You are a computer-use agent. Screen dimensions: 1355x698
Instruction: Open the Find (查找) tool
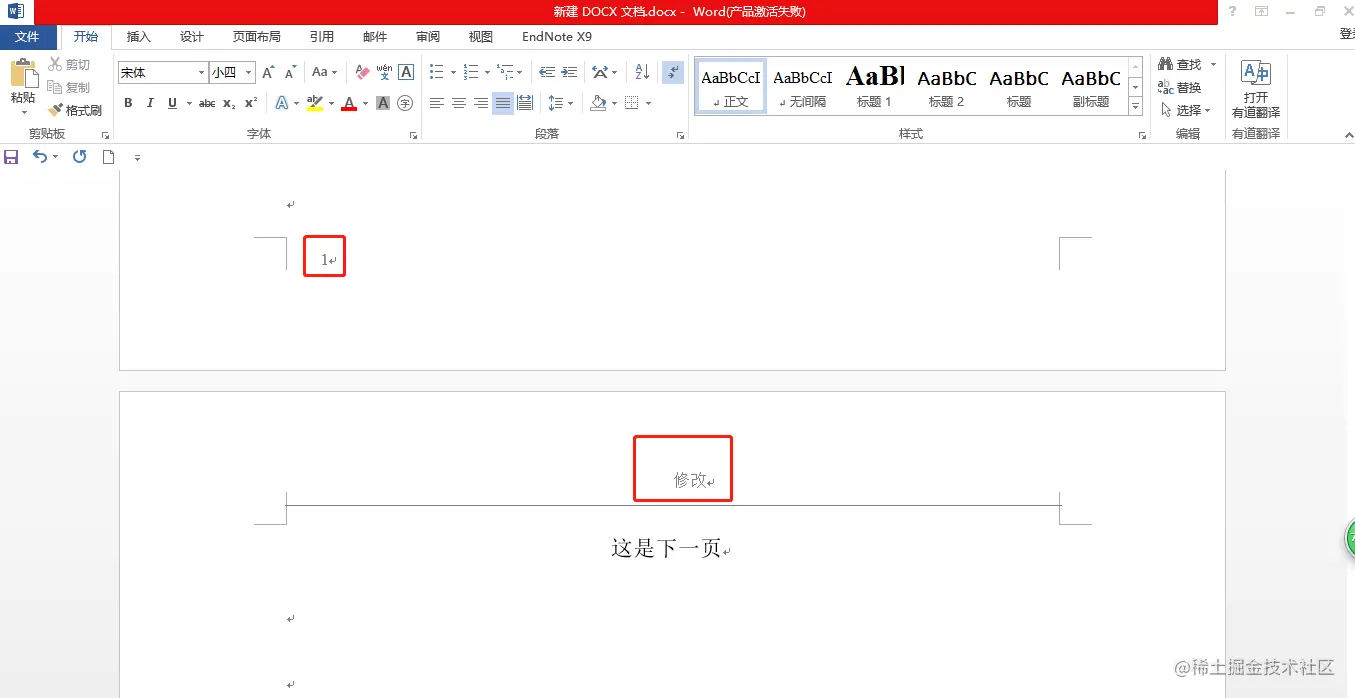point(1181,65)
